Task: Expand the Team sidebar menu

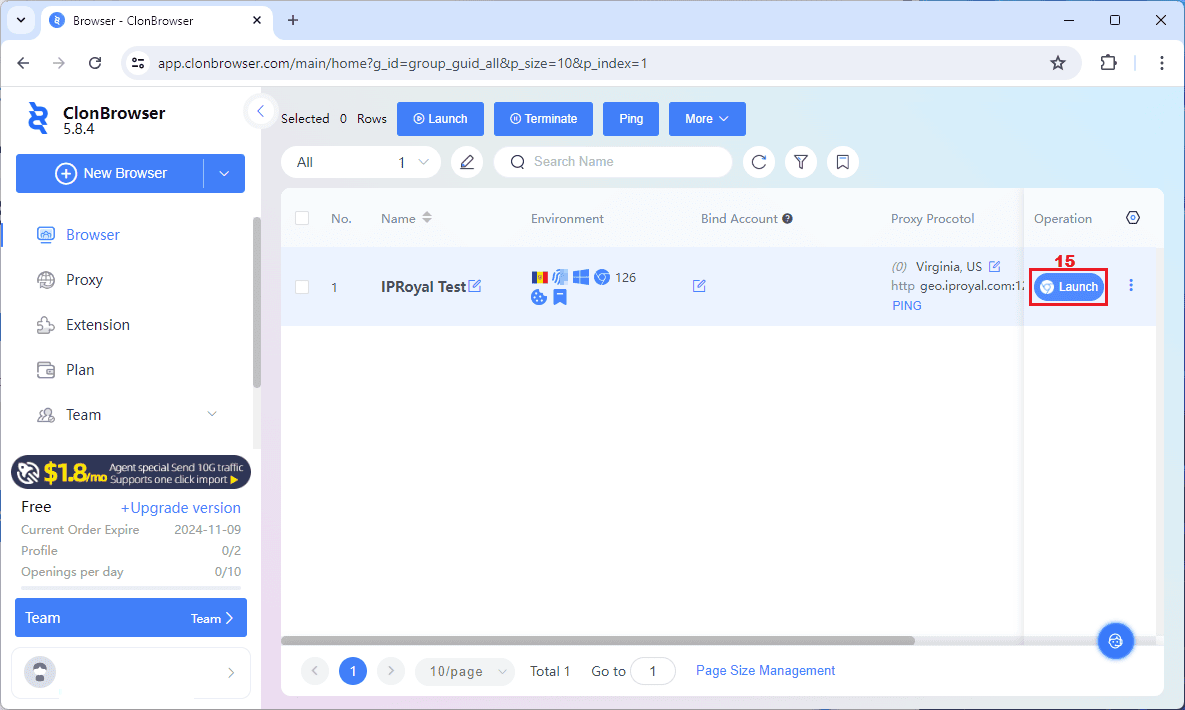Action: [x=212, y=414]
